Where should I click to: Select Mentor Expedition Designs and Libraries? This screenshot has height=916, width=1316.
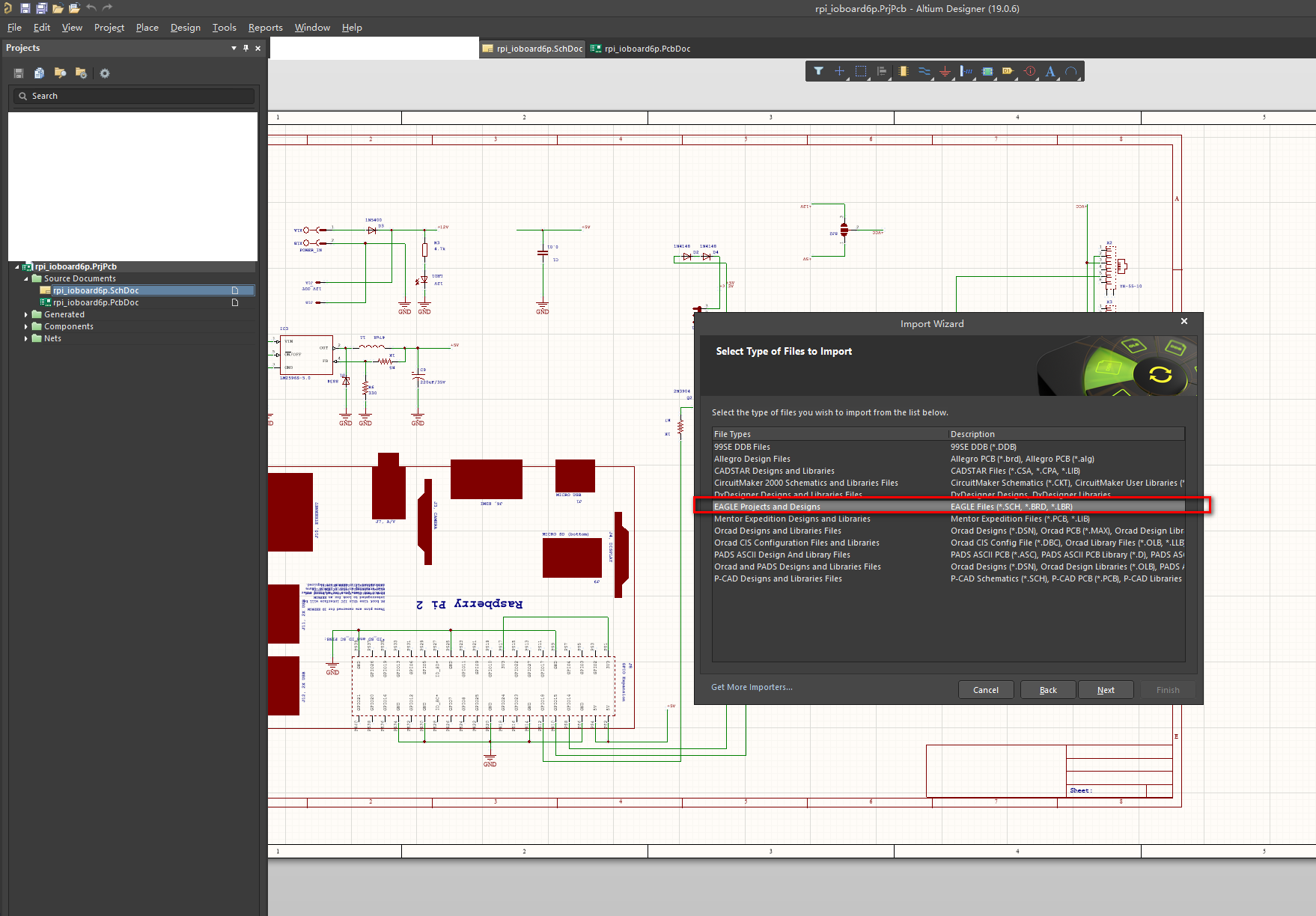click(x=948, y=519)
